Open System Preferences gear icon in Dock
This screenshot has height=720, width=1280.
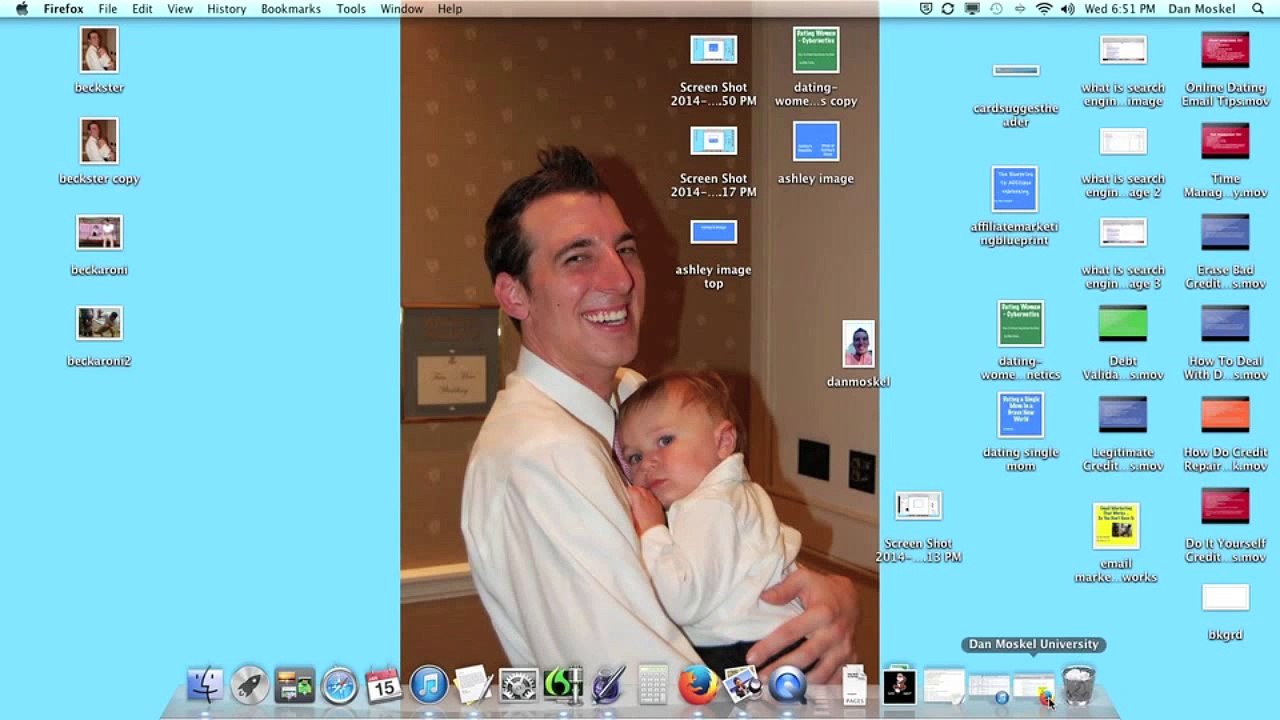coord(518,685)
